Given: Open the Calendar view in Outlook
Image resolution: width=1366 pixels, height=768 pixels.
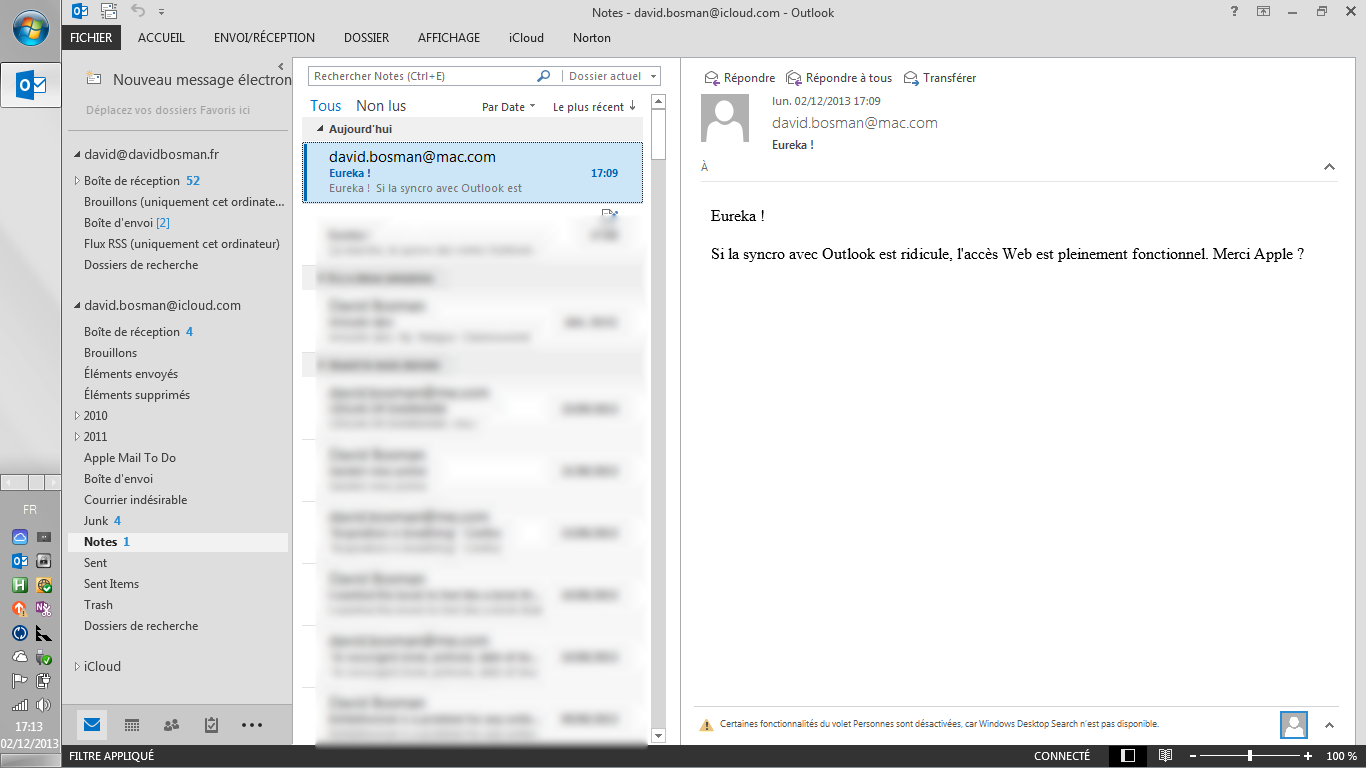Looking at the screenshot, I should click(x=133, y=725).
